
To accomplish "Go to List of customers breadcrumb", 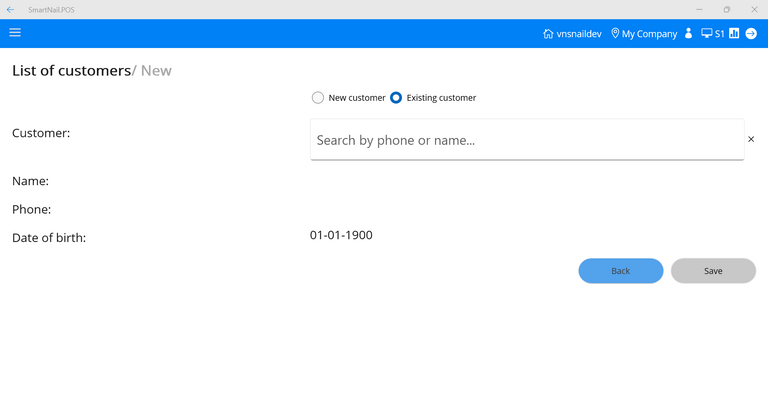I will point(71,71).
